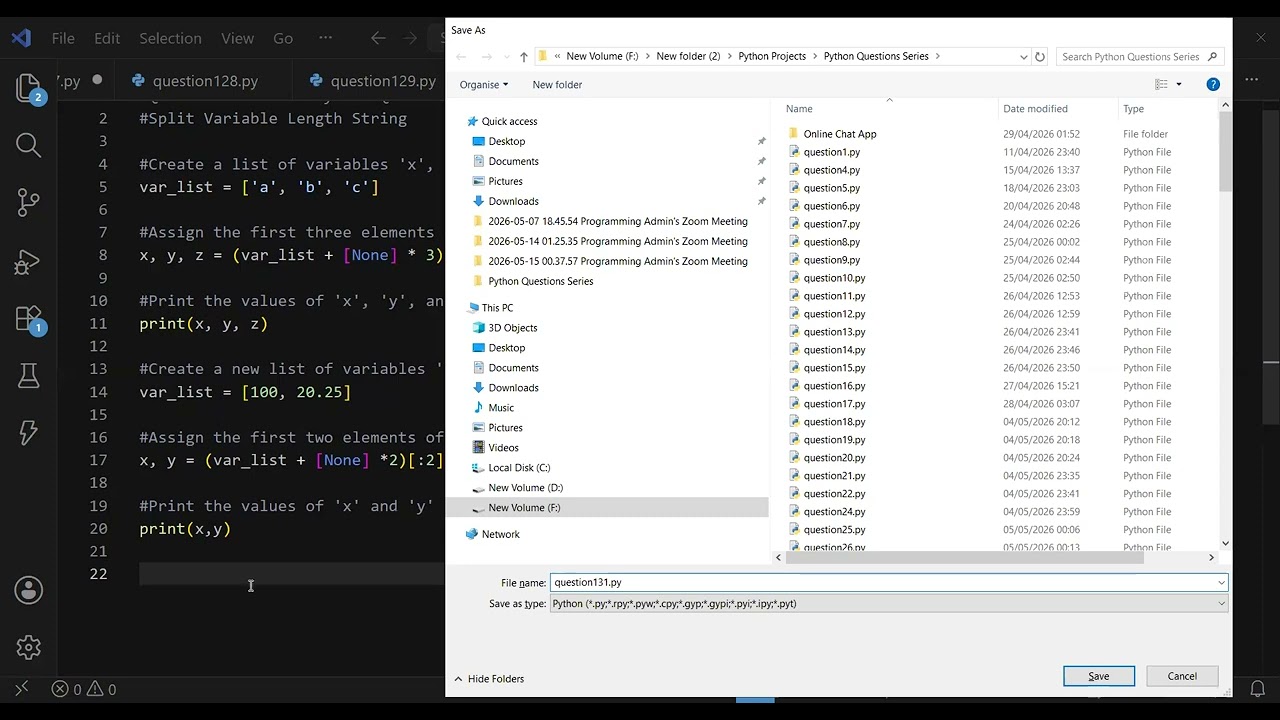Open the Help button in Save As dialog
1280x720 pixels.
[x=1213, y=85]
